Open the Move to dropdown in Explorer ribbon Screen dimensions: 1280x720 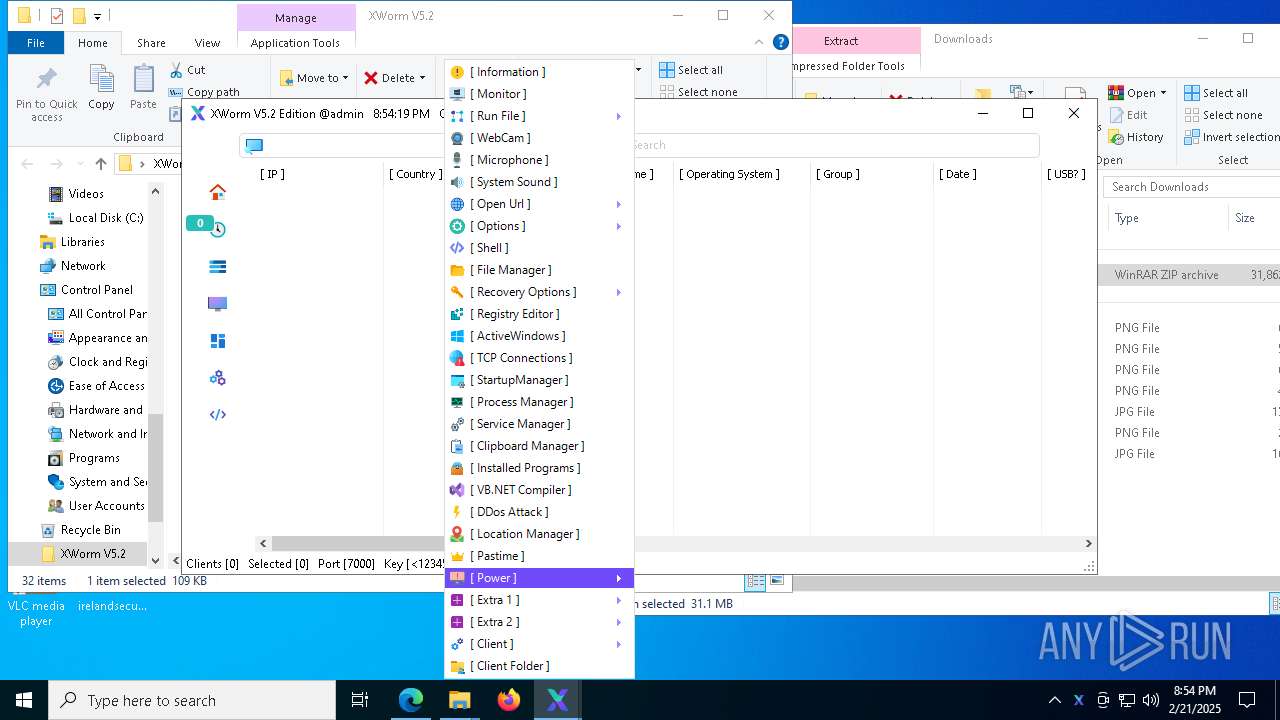(314, 78)
